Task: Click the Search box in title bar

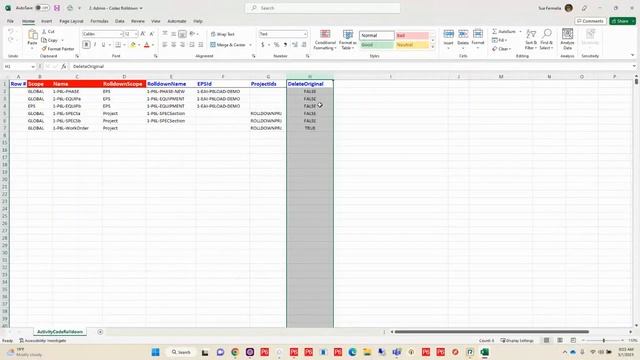Action: coord(322,8)
